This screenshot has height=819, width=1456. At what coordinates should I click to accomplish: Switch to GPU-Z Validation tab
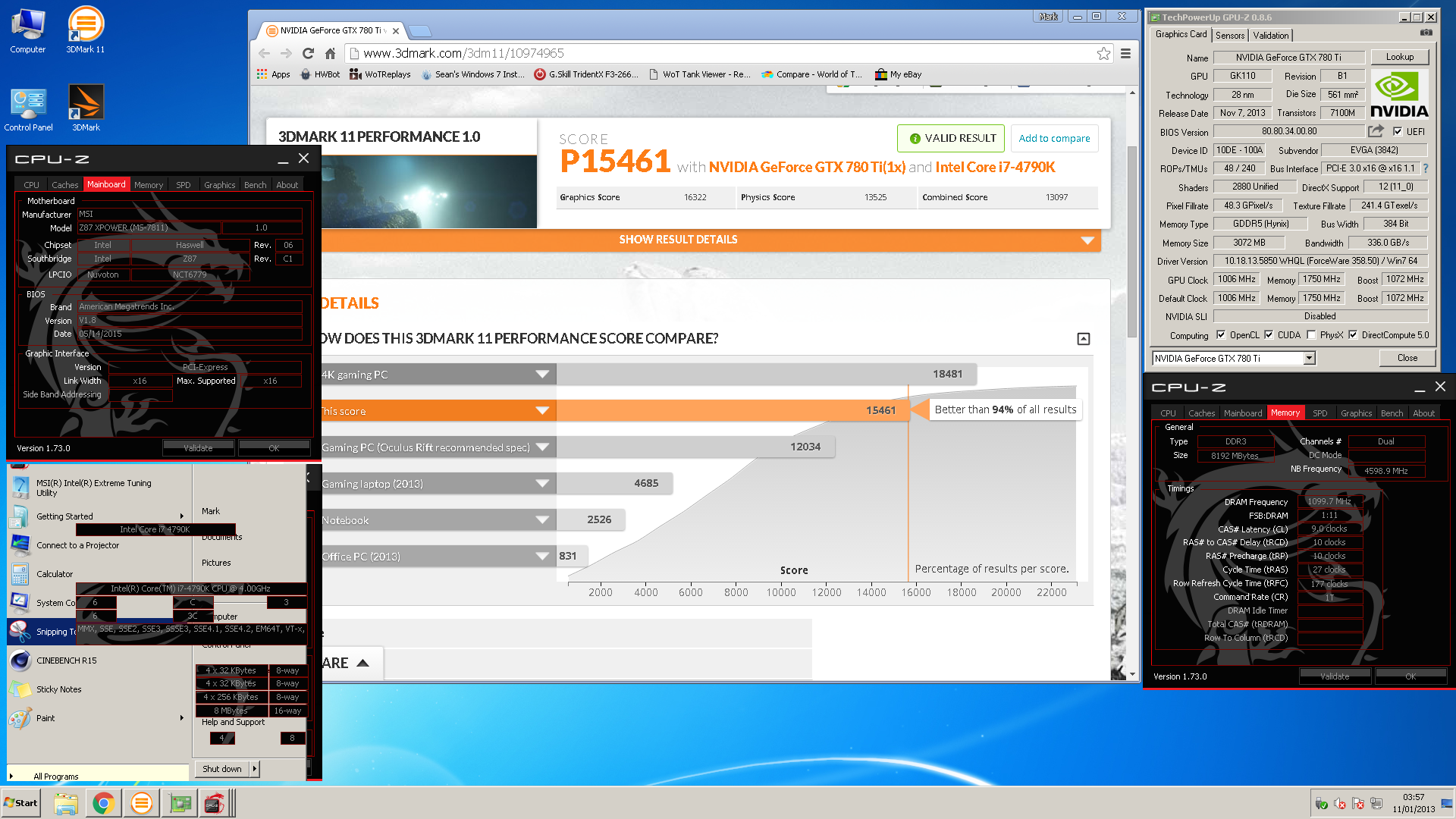(1271, 35)
